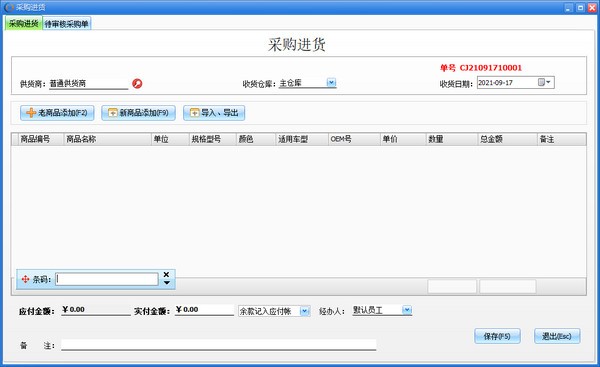Click the 实付金额 amount field
The height and width of the screenshot is (367, 600).
coord(204,310)
